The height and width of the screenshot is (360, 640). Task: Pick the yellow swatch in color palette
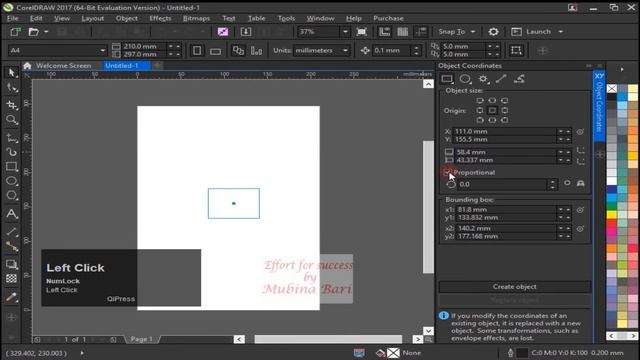(611, 214)
